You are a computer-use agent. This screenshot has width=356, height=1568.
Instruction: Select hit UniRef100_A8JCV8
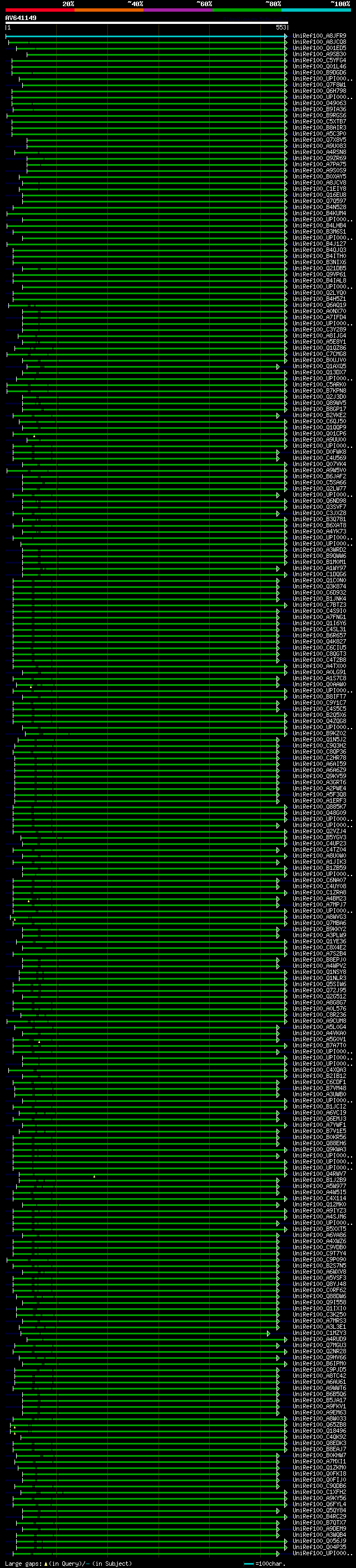click(319, 182)
